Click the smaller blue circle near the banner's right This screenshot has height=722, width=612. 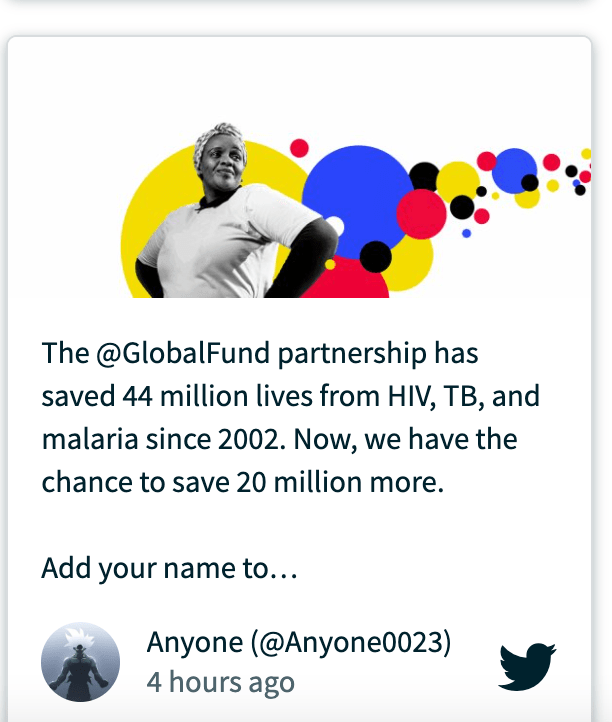coord(514,171)
